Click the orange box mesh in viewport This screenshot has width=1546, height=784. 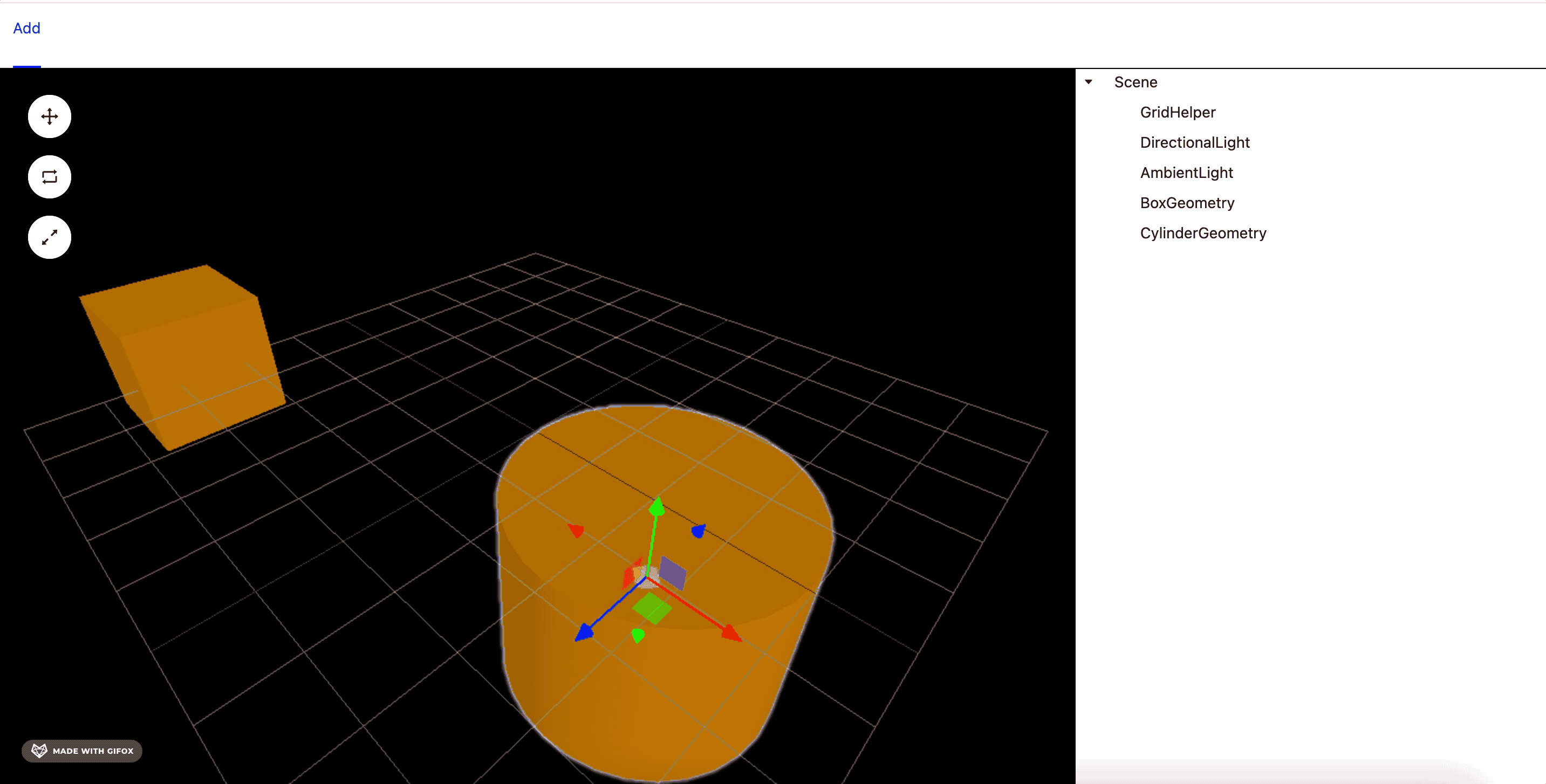(183, 357)
